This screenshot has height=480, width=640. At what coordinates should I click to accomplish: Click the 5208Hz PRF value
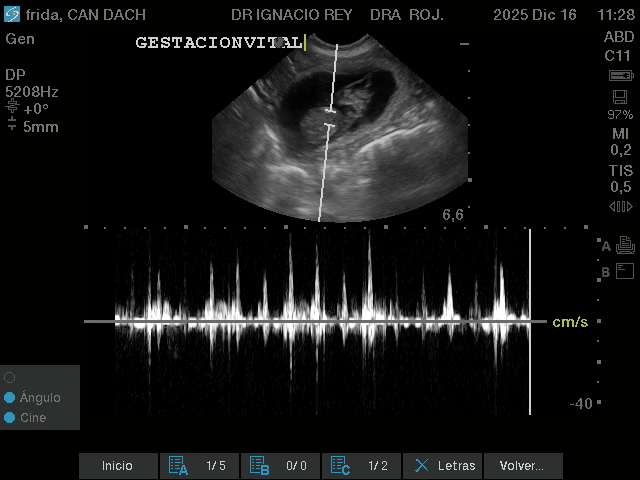(32, 92)
